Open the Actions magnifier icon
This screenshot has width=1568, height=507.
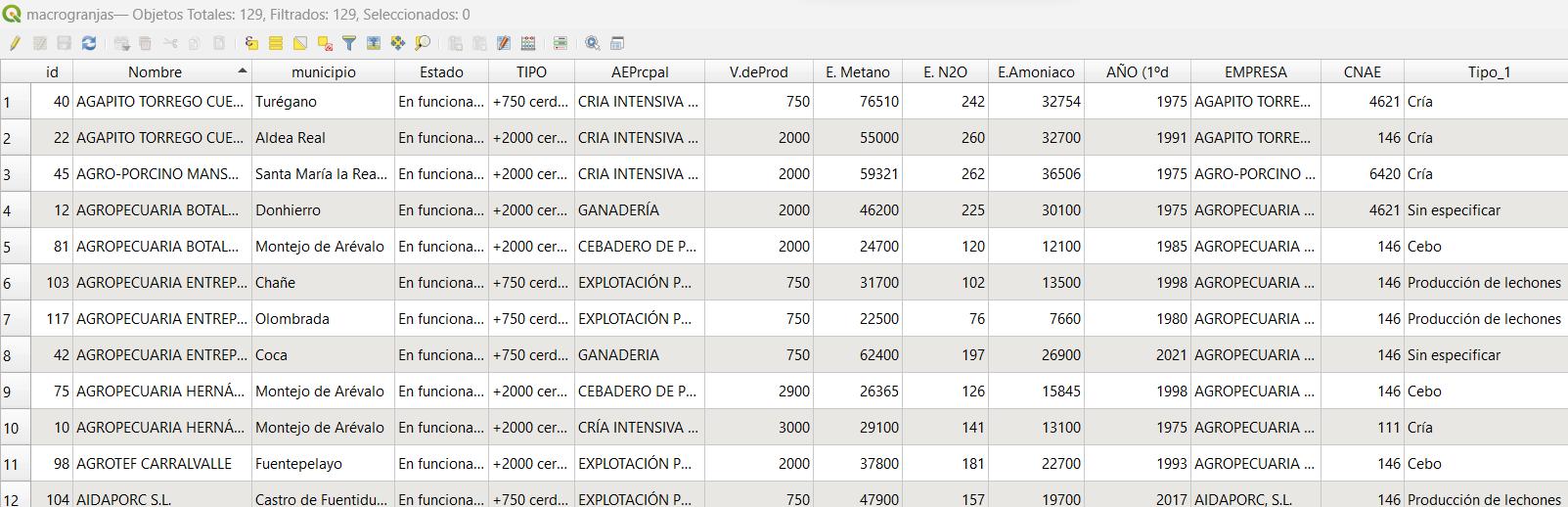[593, 43]
